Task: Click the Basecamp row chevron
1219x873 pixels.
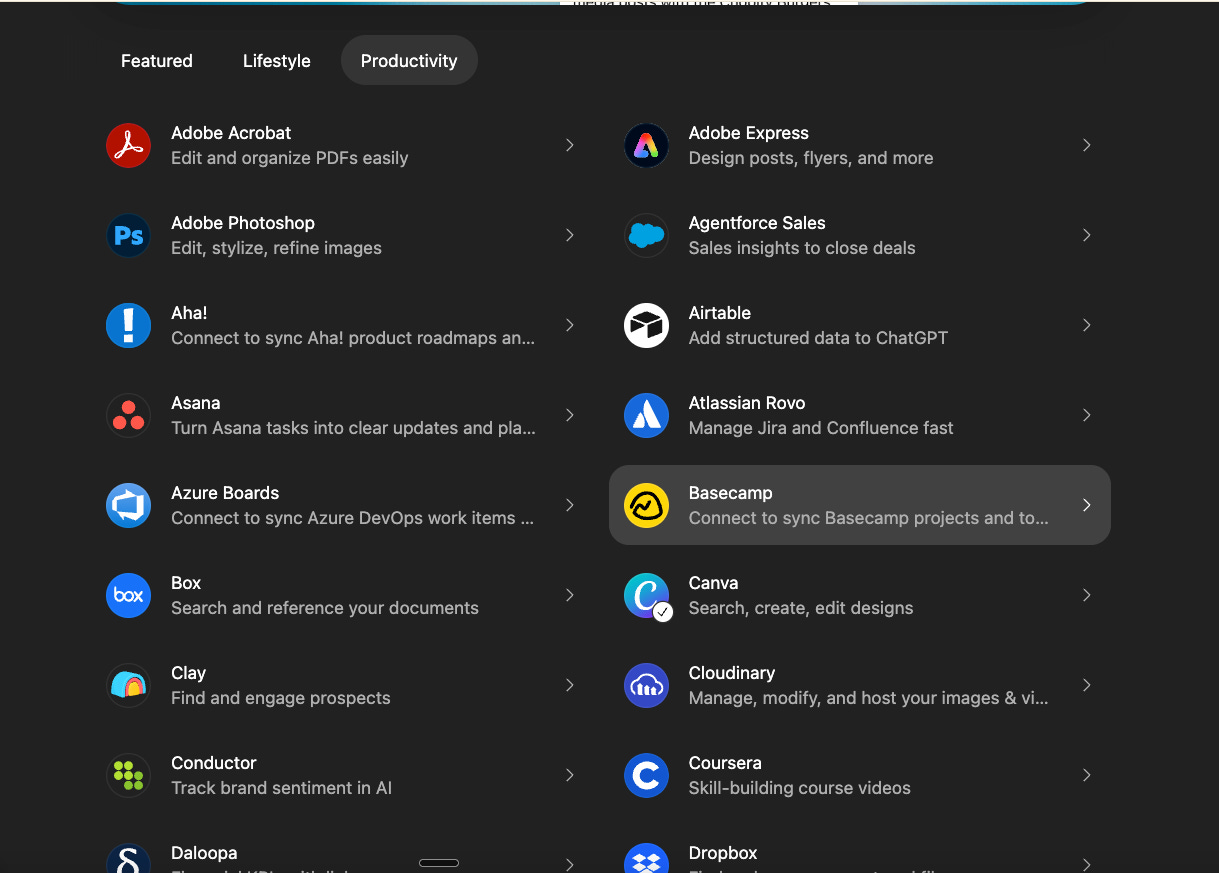Action: (1087, 505)
